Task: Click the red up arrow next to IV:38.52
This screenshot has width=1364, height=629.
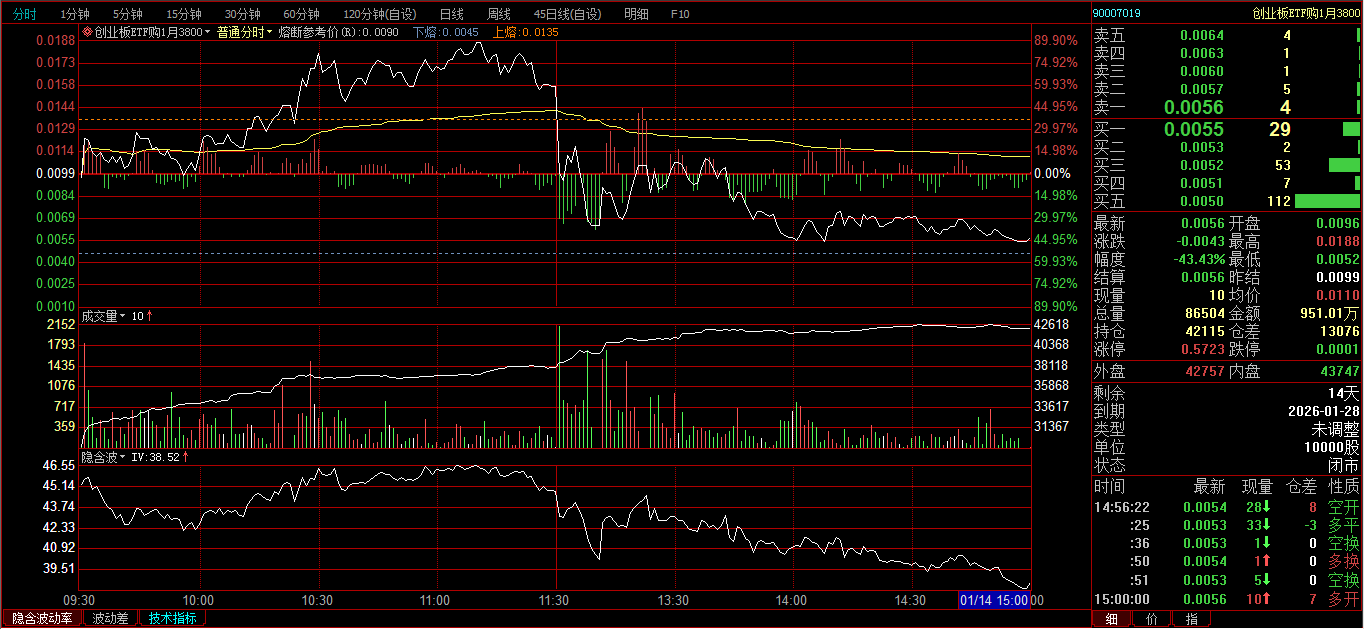Action: coord(185,457)
